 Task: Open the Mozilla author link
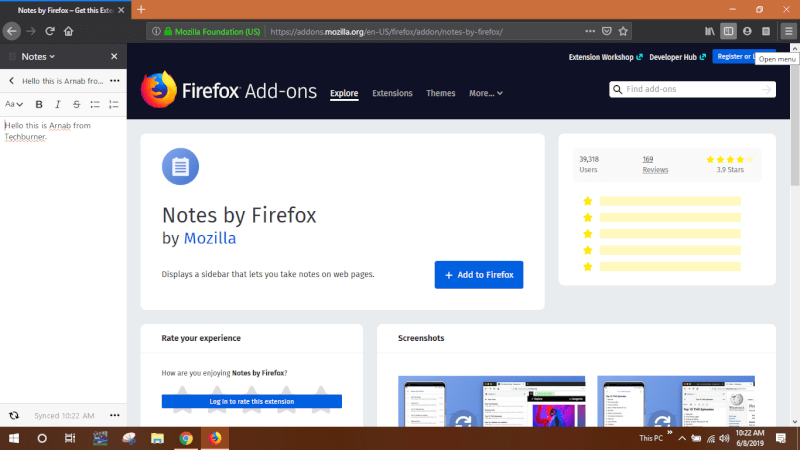pyautogui.click(x=210, y=238)
